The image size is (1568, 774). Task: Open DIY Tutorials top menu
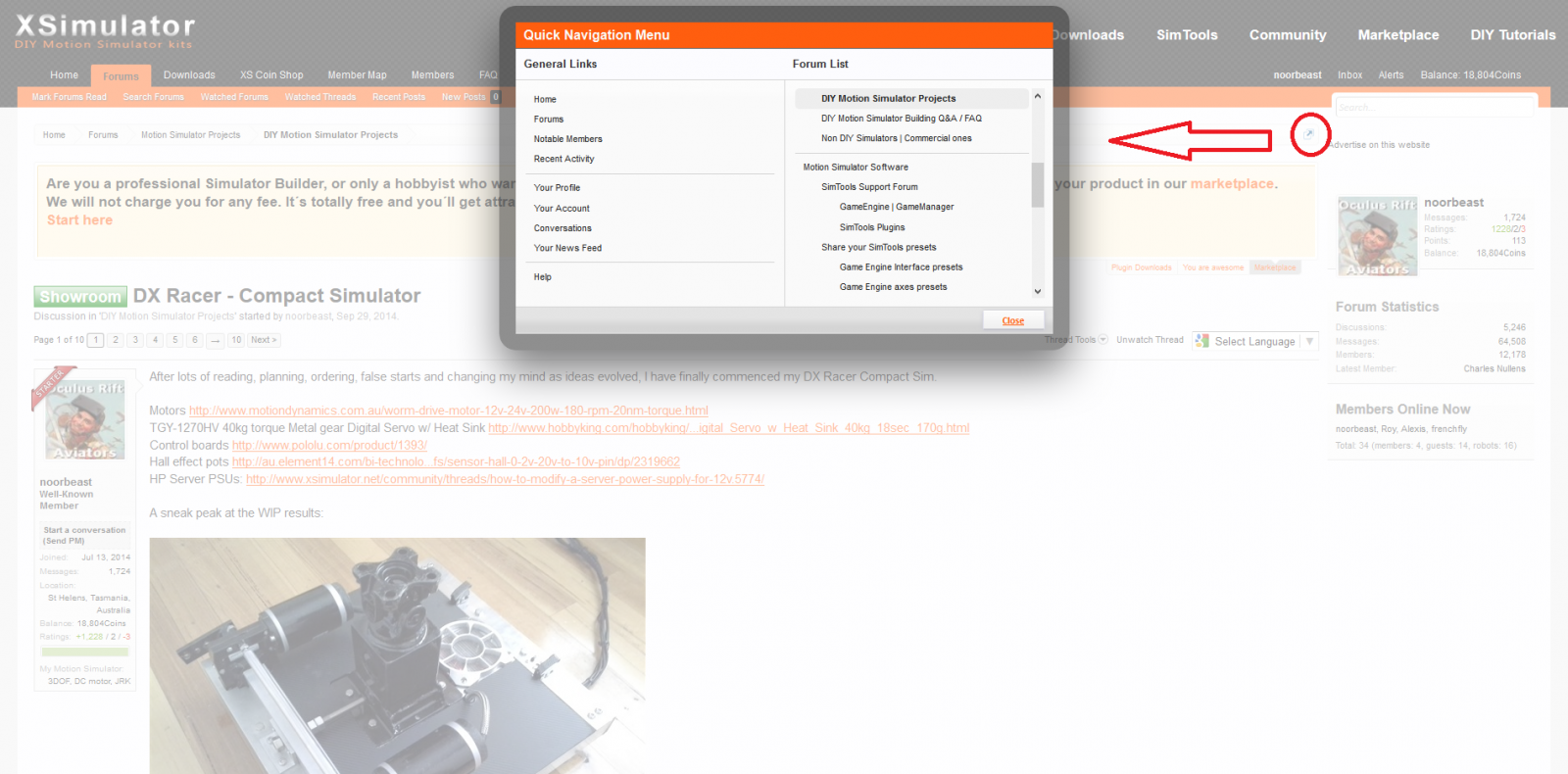tap(1512, 35)
